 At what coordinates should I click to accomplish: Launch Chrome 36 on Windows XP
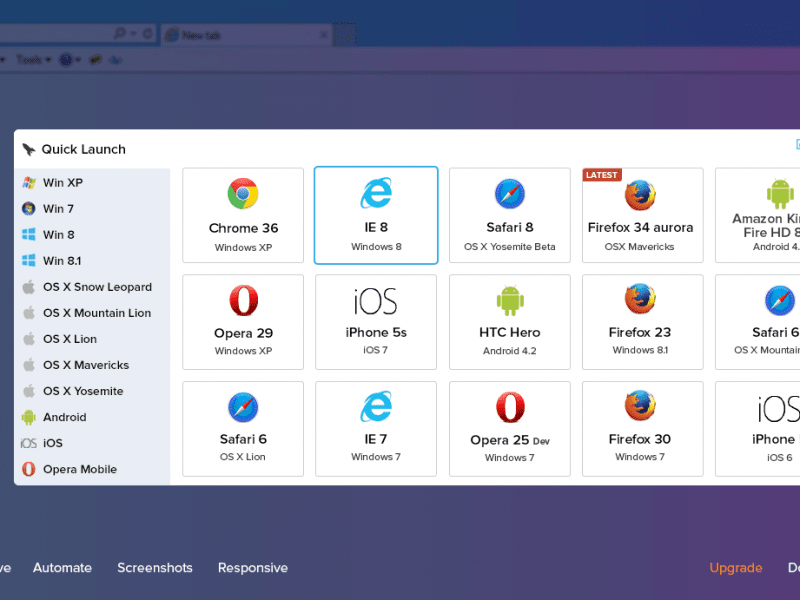click(x=243, y=215)
